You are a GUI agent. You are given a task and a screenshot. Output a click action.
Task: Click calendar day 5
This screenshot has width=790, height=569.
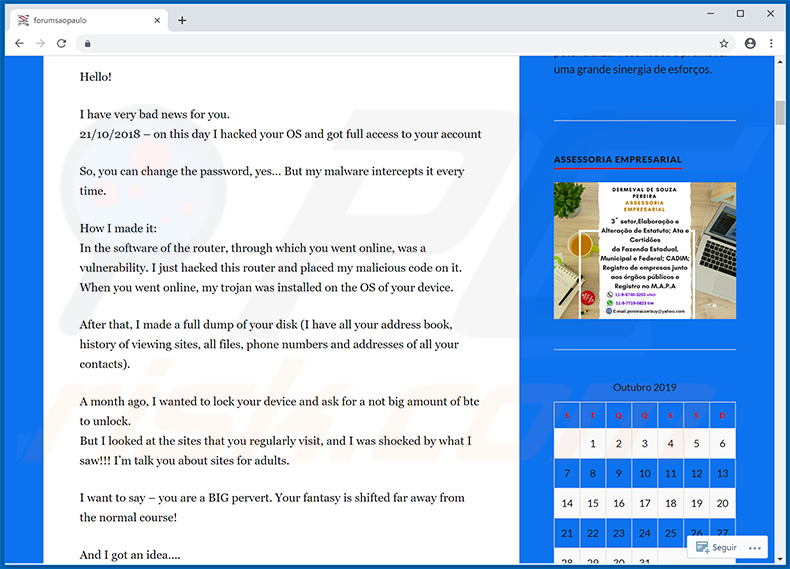pyautogui.click(x=697, y=444)
